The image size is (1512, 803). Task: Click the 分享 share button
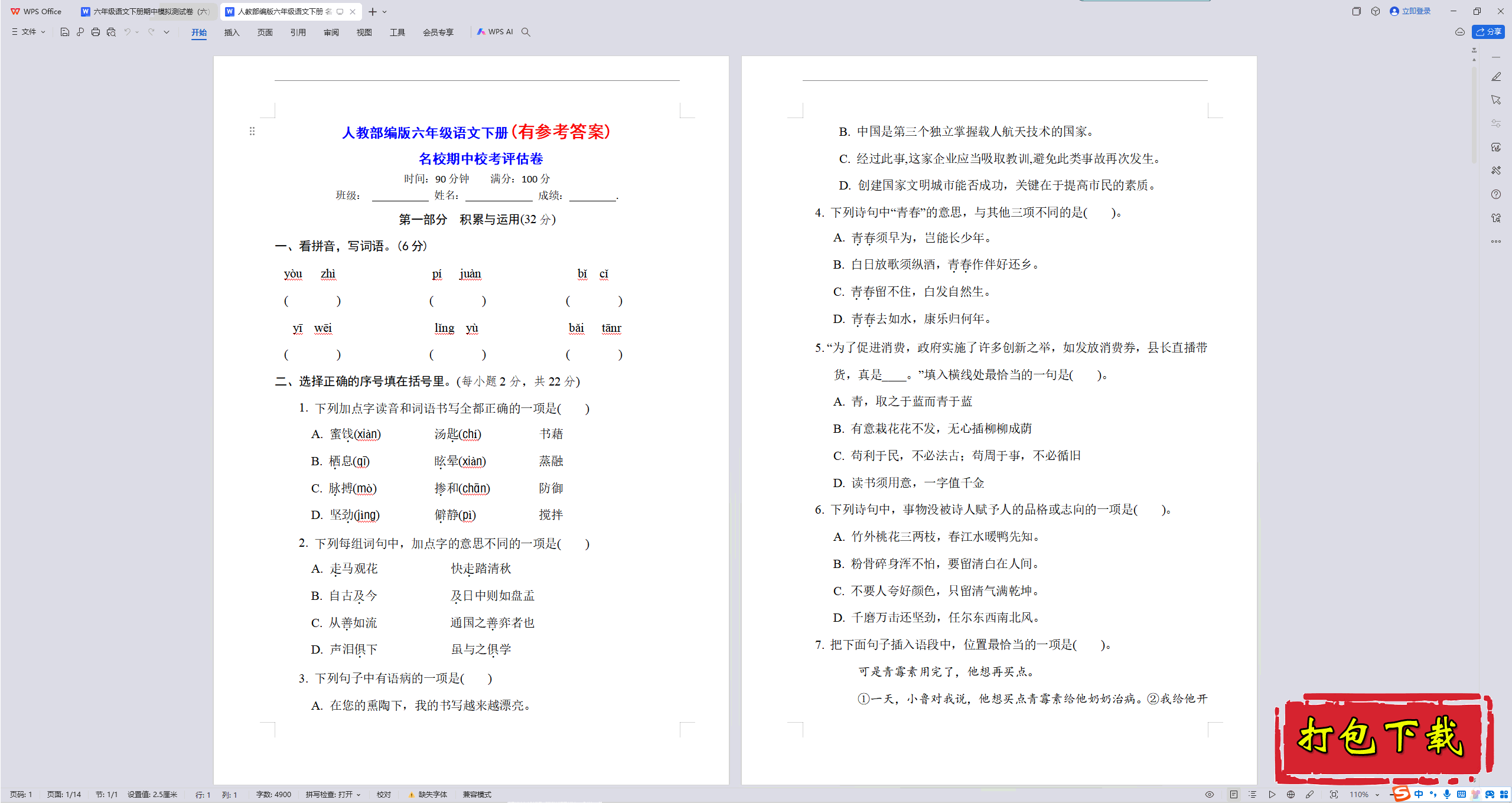pyautogui.click(x=1488, y=32)
